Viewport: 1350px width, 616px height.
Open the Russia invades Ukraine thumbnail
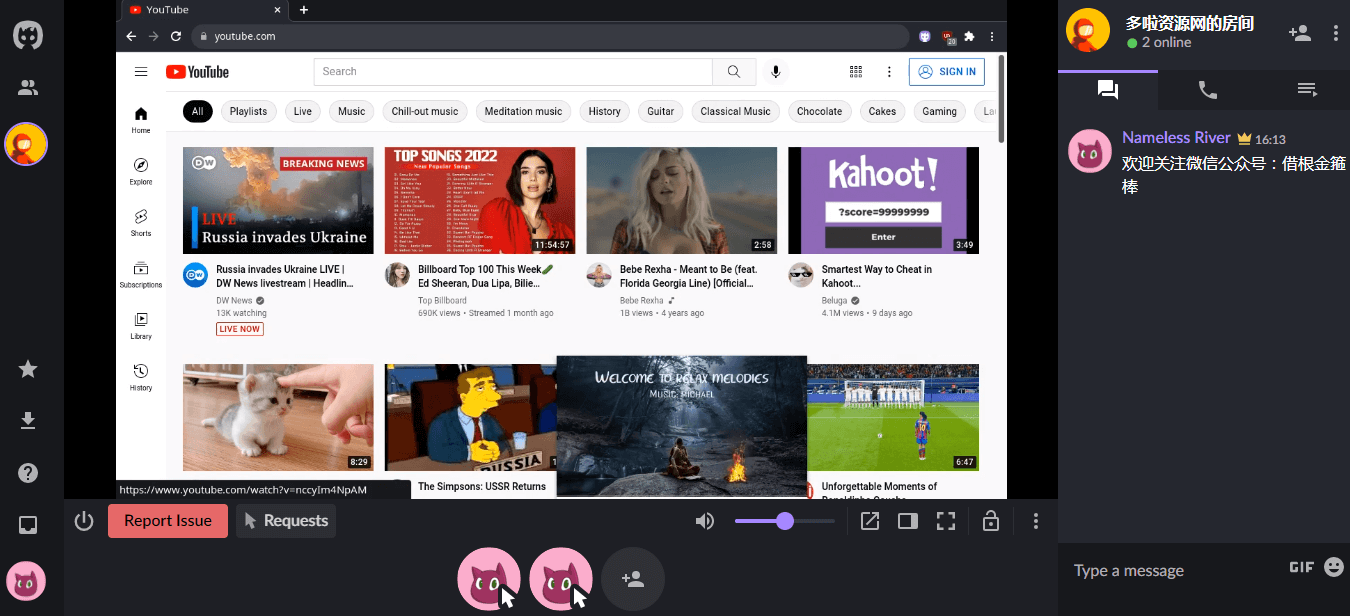coord(278,200)
